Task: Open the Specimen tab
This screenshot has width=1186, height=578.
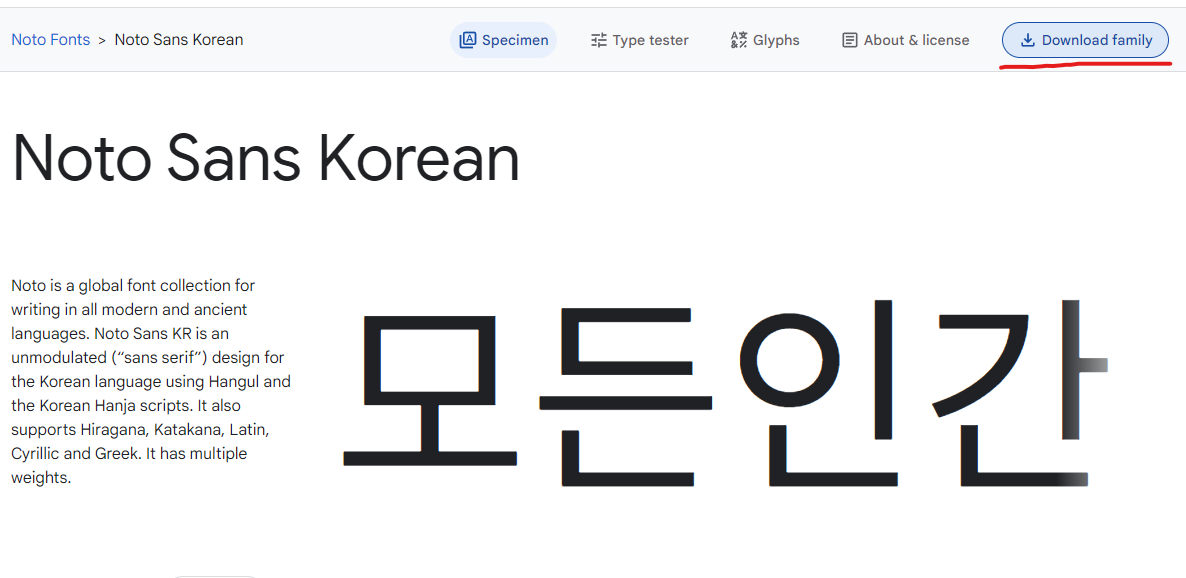Action: tap(504, 40)
